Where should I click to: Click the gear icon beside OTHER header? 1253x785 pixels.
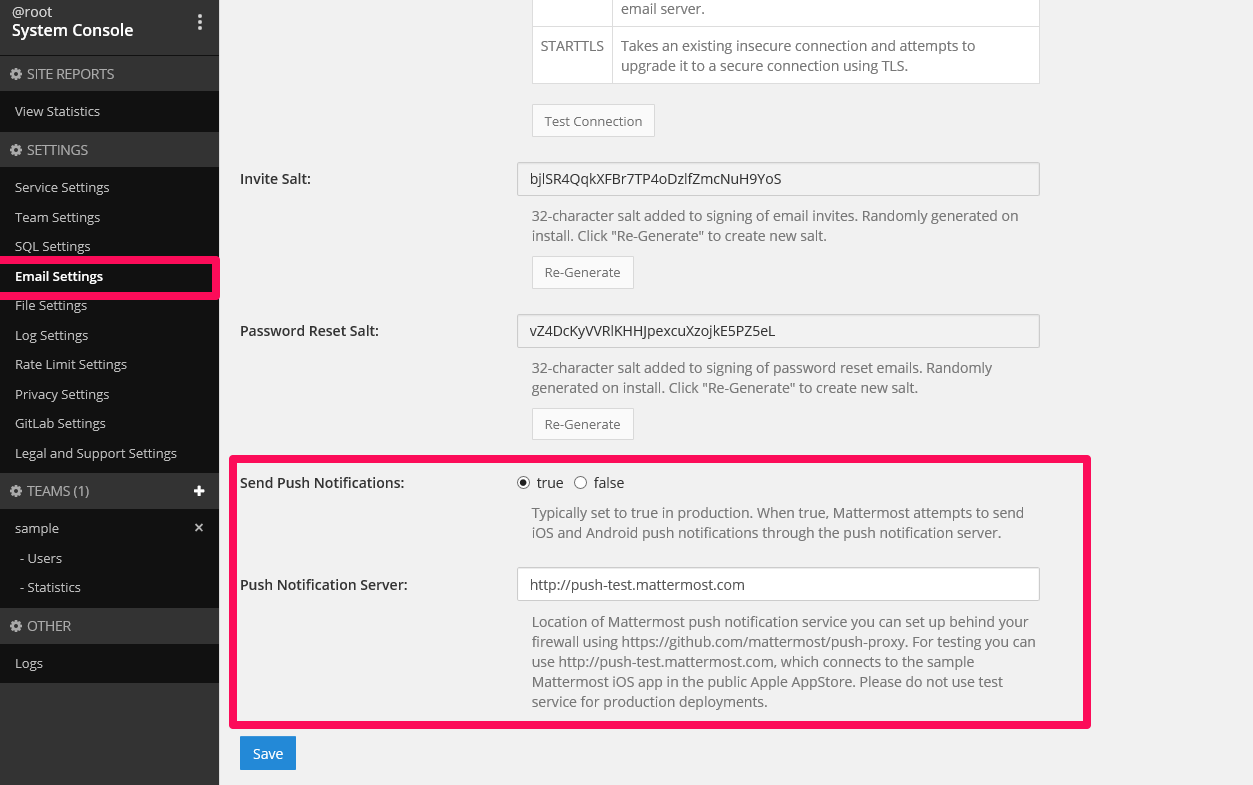tap(16, 626)
